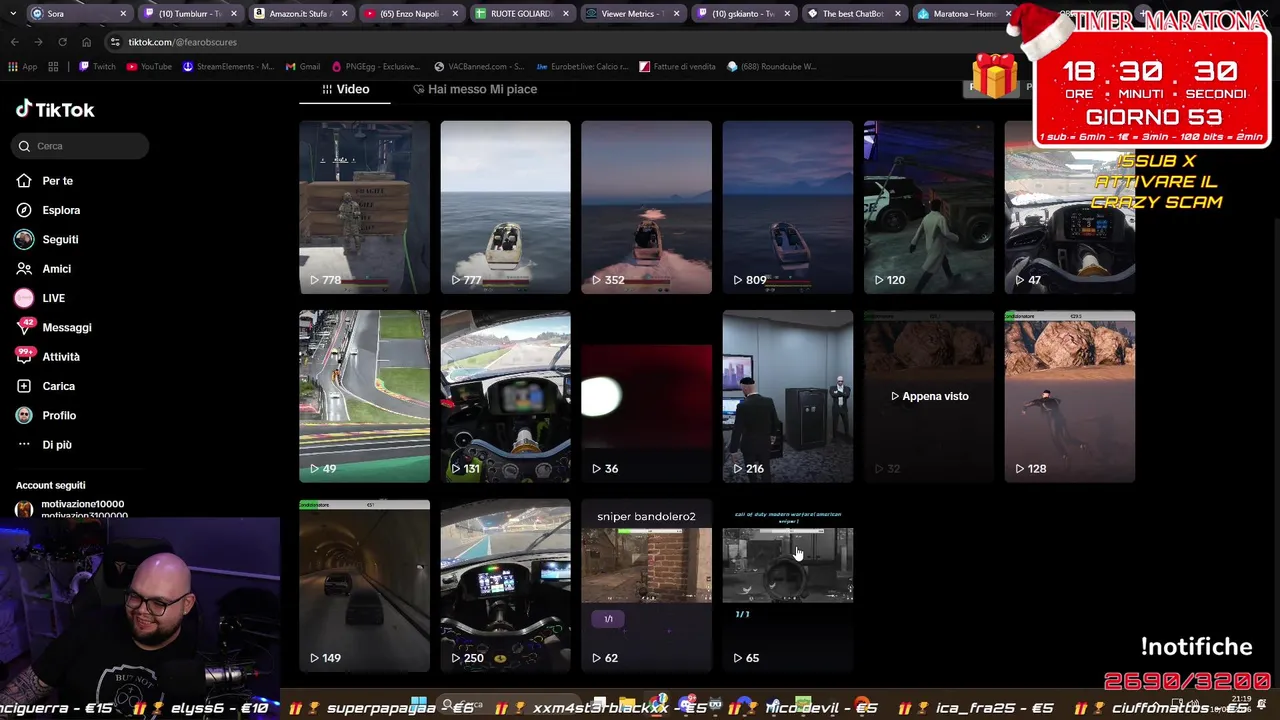Click the Carica upload icon
The width and height of the screenshot is (1280, 720).
click(24, 386)
